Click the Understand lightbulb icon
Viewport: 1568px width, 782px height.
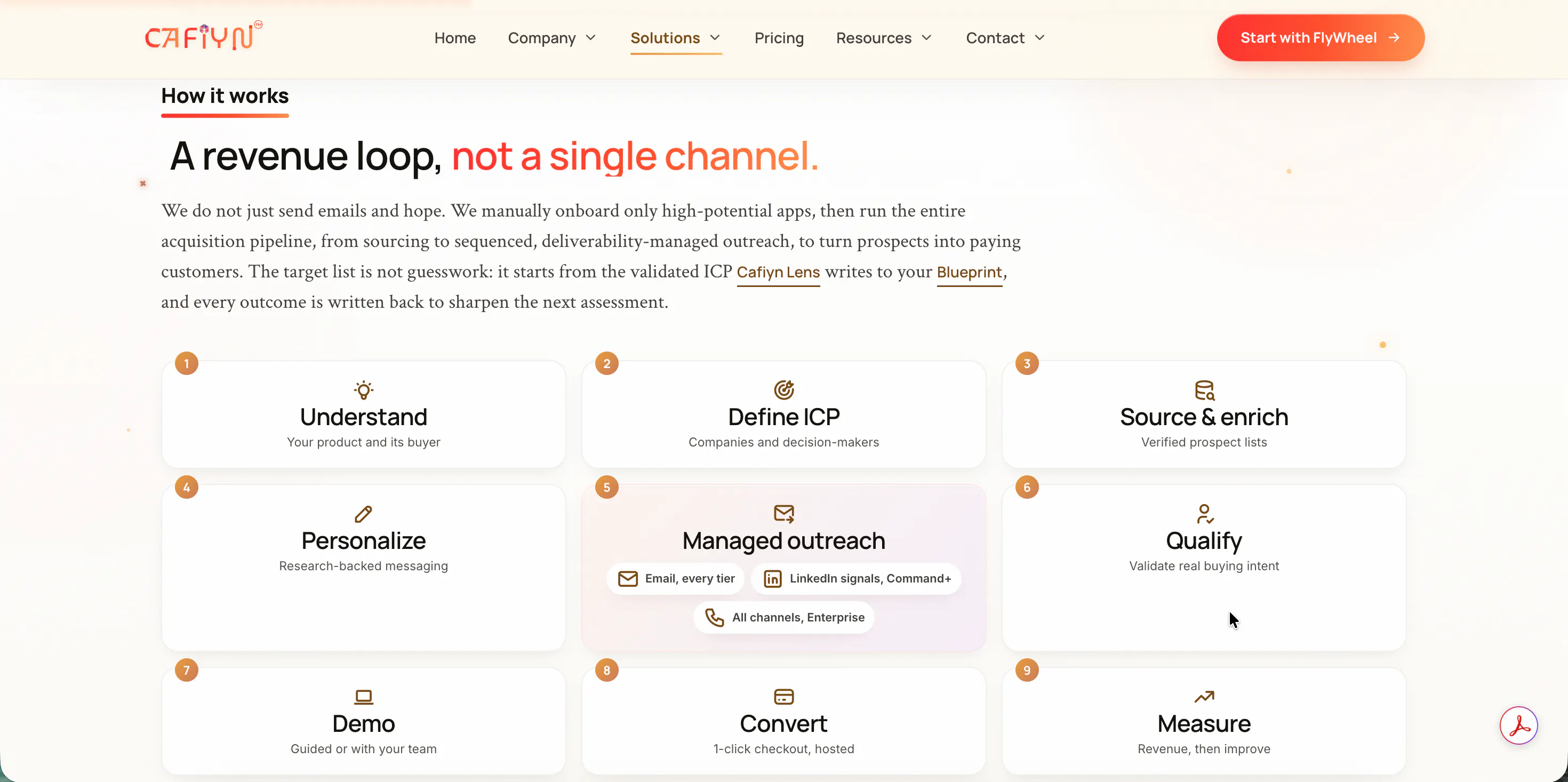tap(363, 390)
